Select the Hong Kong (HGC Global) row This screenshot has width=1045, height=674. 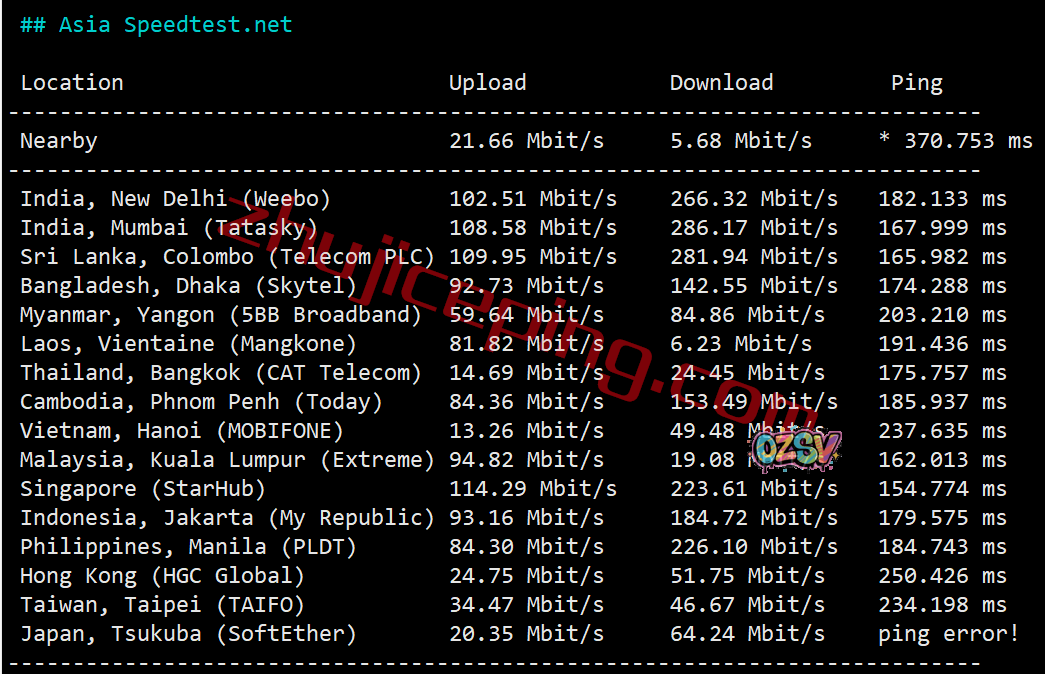coord(162,576)
